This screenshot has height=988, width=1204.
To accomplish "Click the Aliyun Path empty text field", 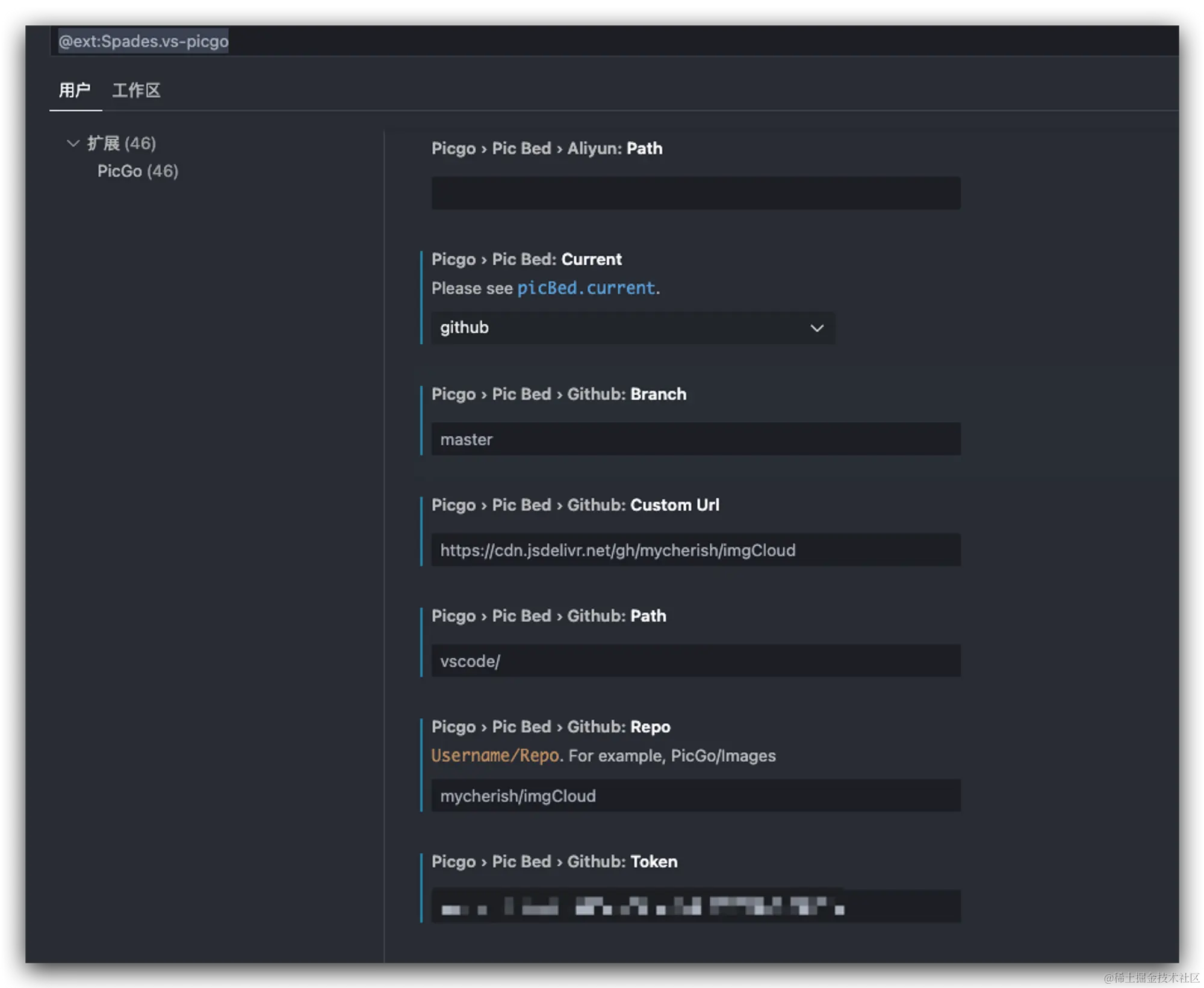I will point(695,193).
